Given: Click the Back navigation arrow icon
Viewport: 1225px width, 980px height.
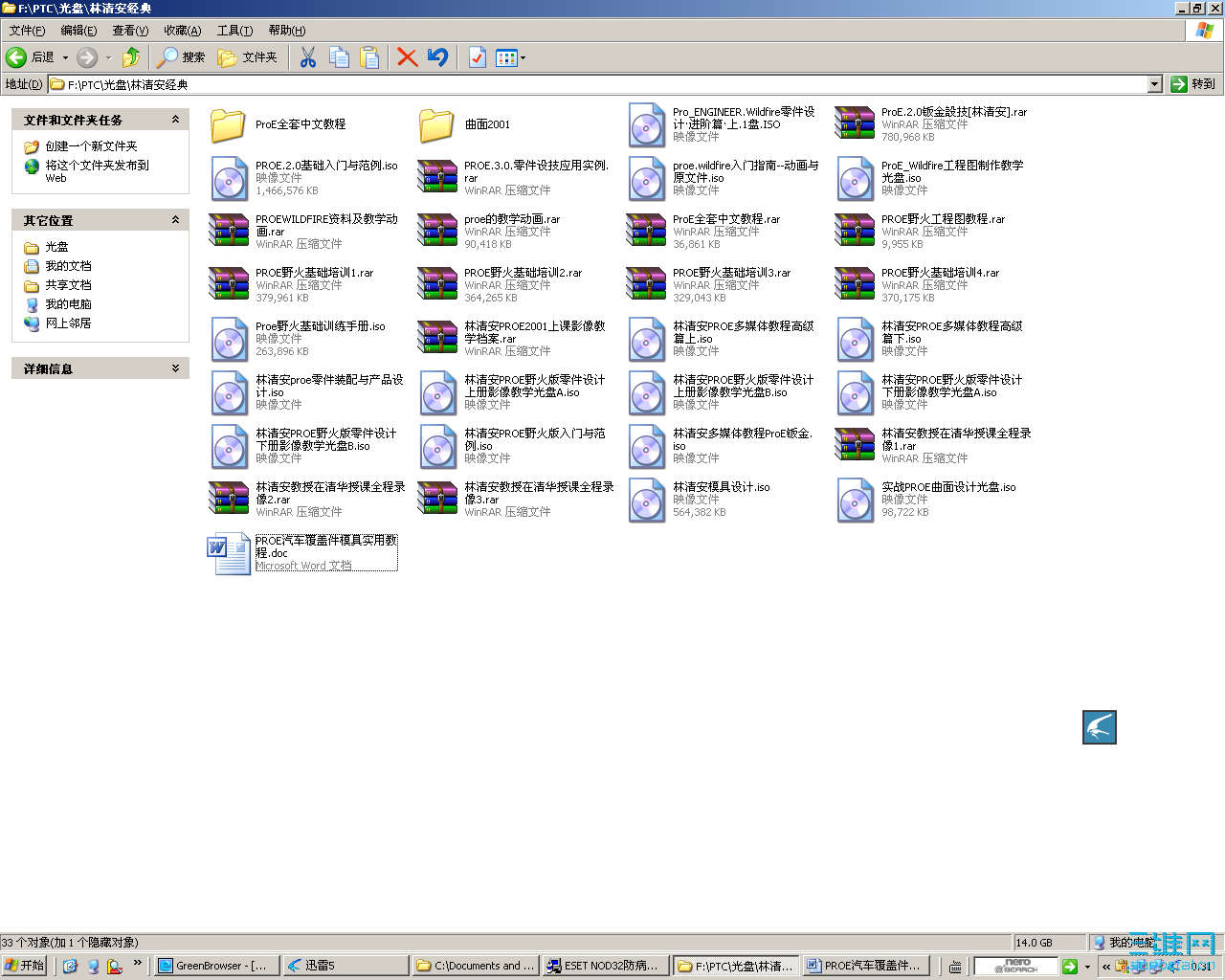Looking at the screenshot, I should coord(16,57).
